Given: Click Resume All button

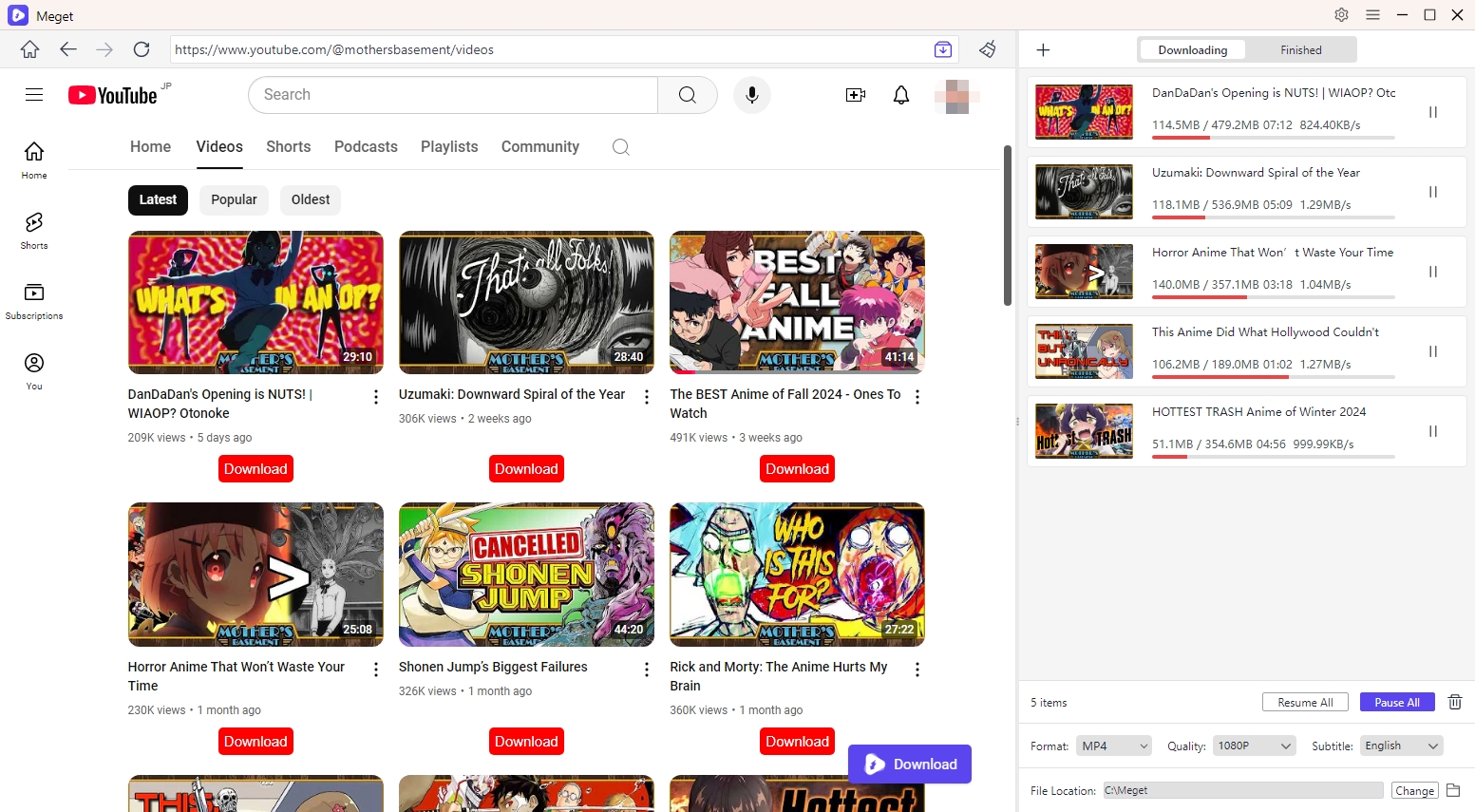Looking at the screenshot, I should coord(1305,702).
